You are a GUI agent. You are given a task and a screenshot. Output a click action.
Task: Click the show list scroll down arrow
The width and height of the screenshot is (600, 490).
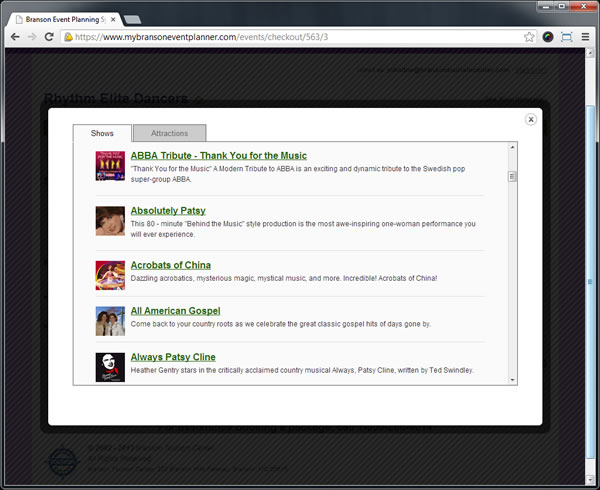(x=512, y=380)
